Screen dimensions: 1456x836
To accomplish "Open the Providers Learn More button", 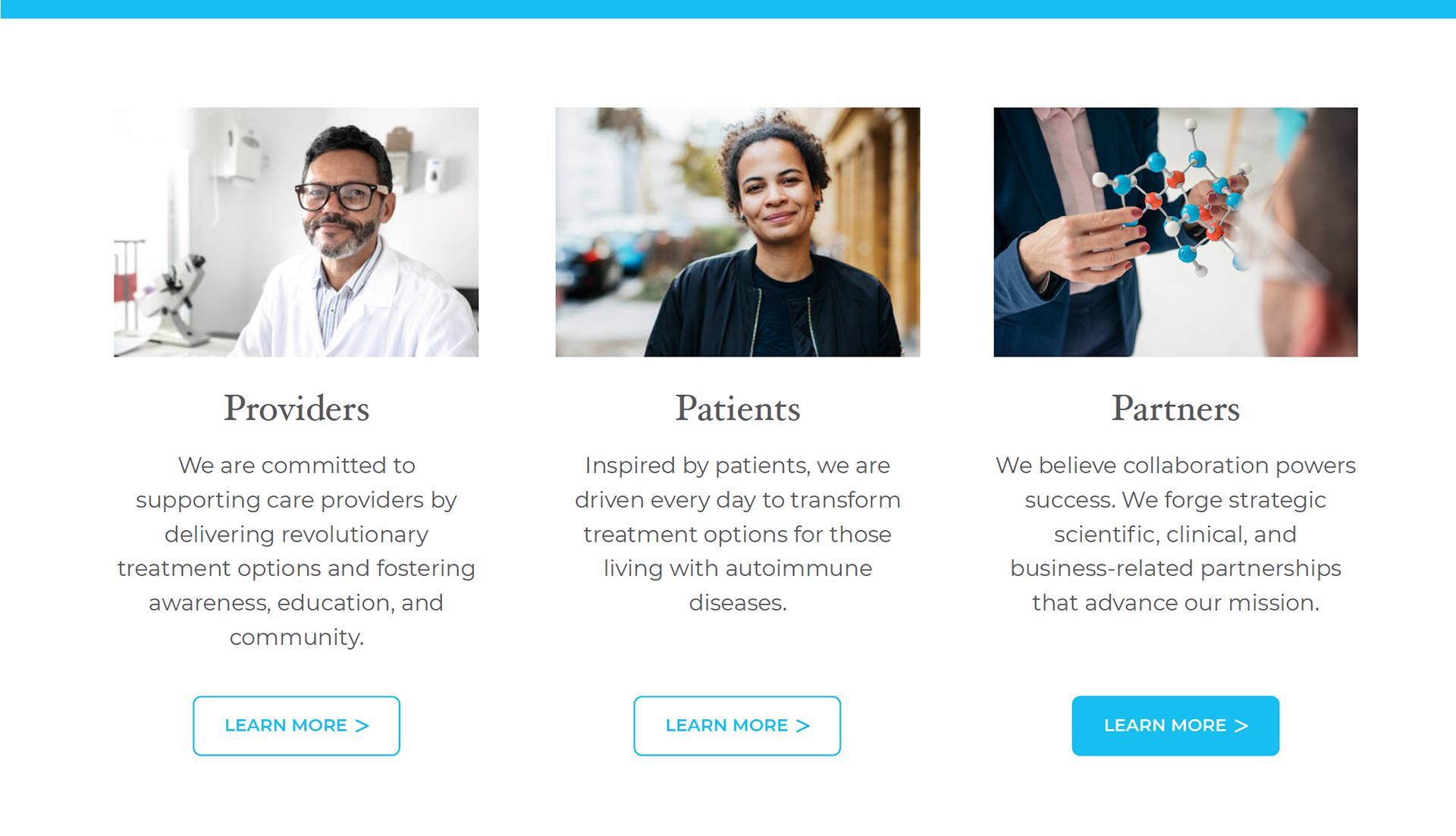I will [x=297, y=726].
